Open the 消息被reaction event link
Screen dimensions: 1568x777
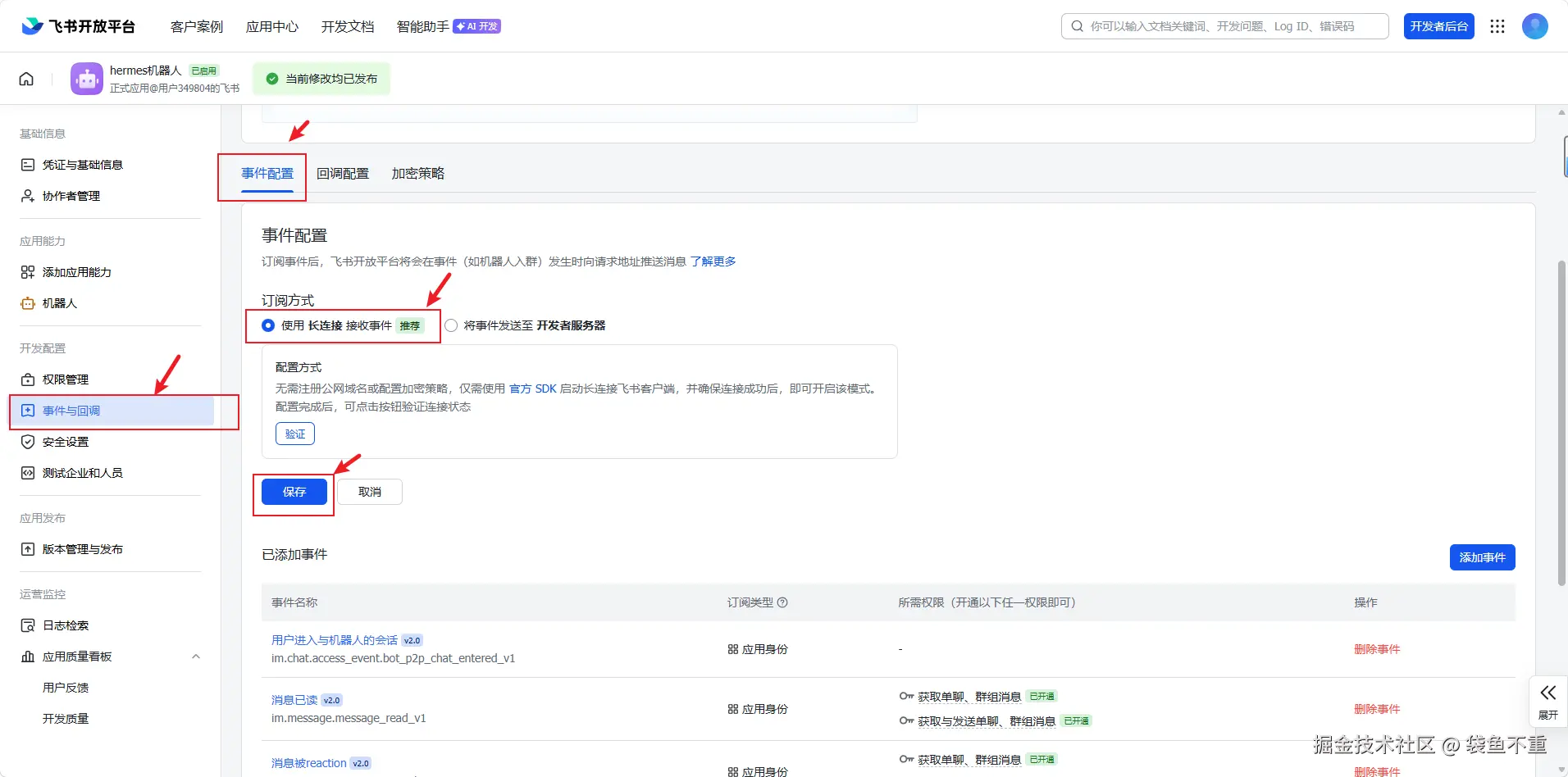(x=309, y=763)
